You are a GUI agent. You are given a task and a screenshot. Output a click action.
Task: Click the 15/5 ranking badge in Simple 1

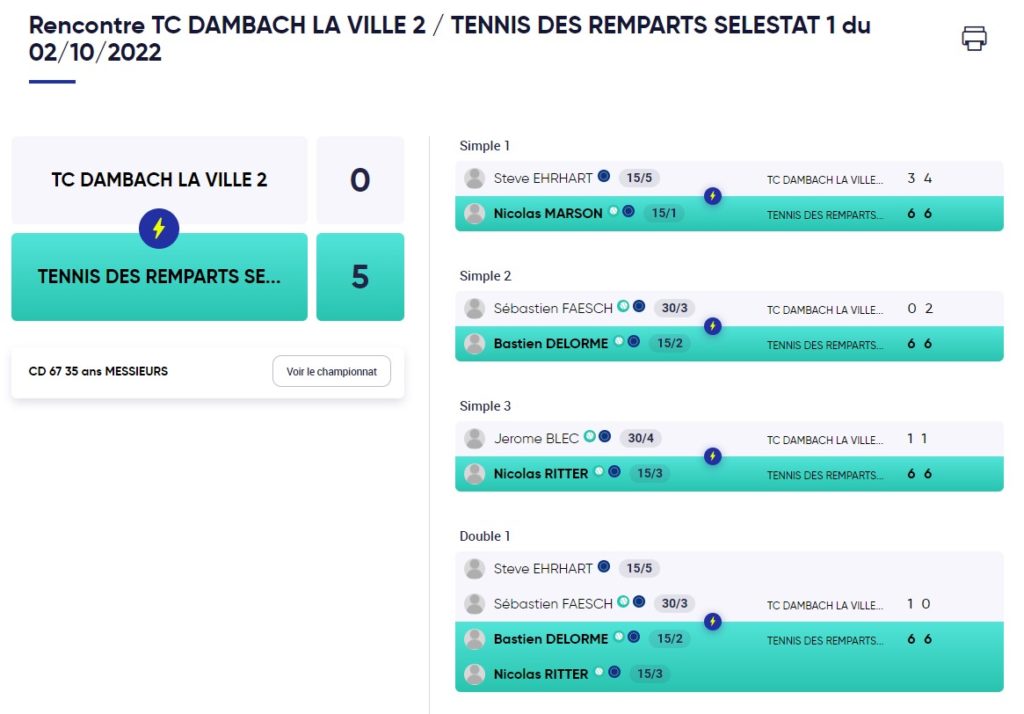639,178
